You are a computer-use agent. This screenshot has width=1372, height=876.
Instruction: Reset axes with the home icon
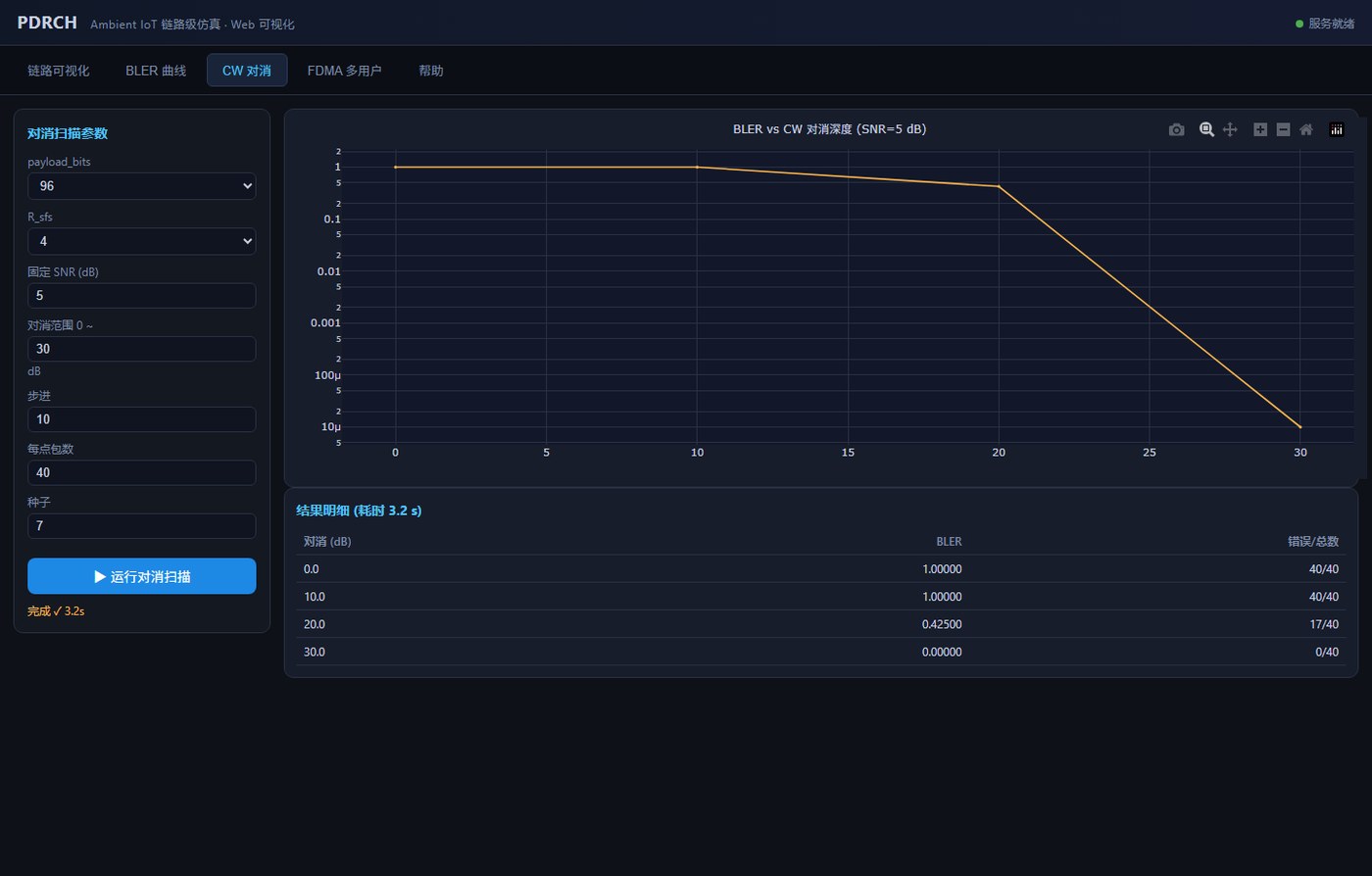(1306, 129)
